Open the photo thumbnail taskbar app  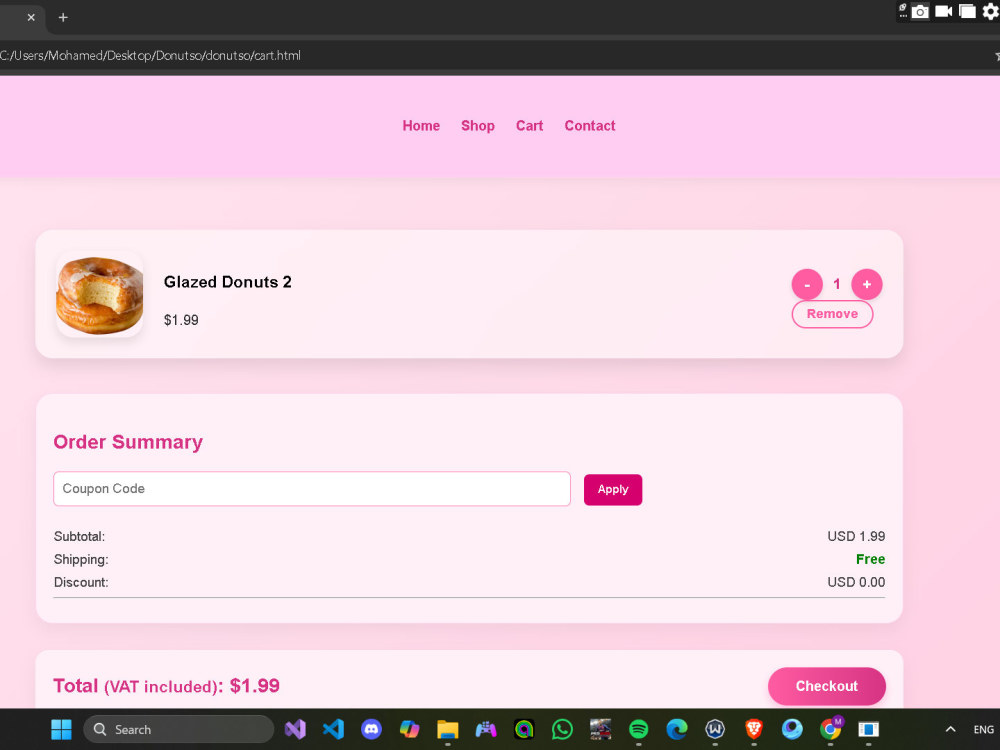coord(601,729)
